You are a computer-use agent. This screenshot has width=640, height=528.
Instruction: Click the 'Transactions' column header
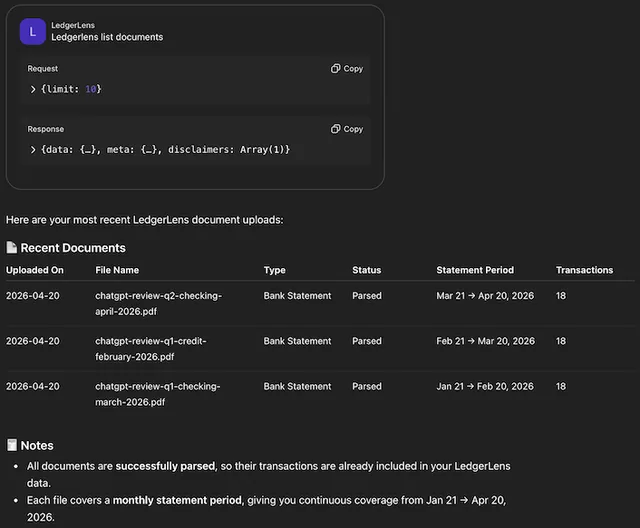tap(584, 270)
